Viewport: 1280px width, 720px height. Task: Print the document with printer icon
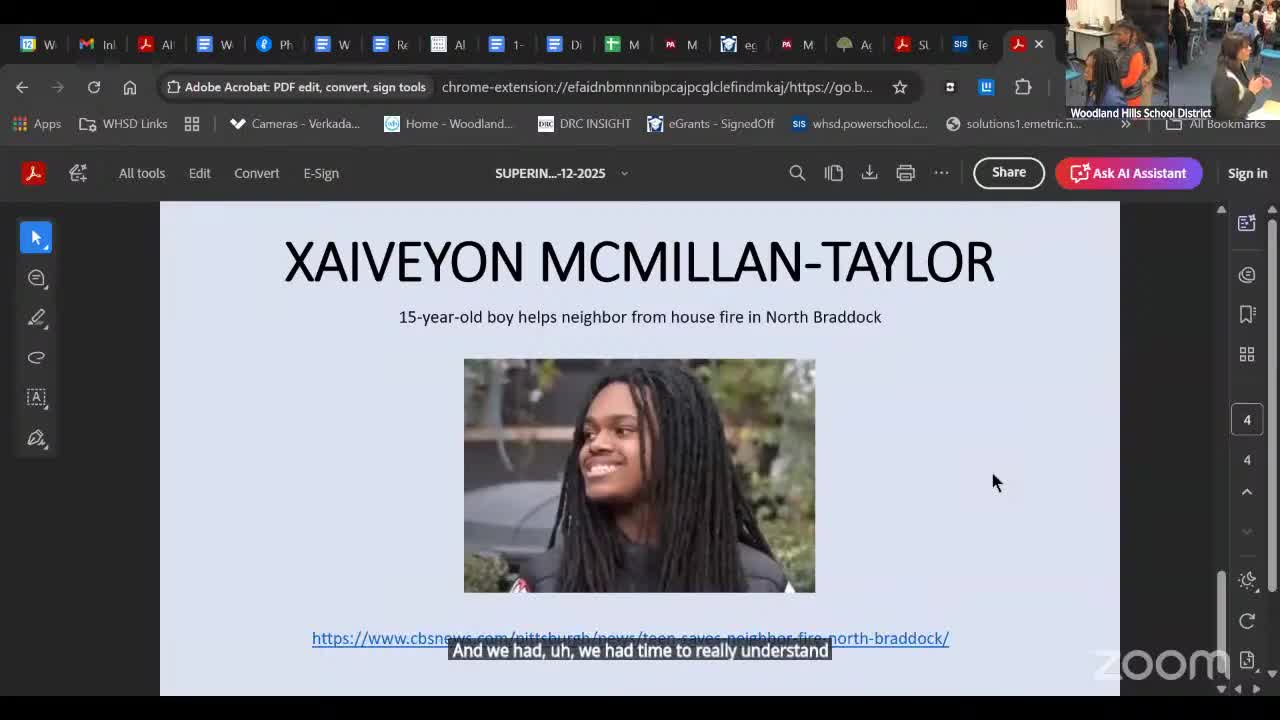tap(905, 173)
